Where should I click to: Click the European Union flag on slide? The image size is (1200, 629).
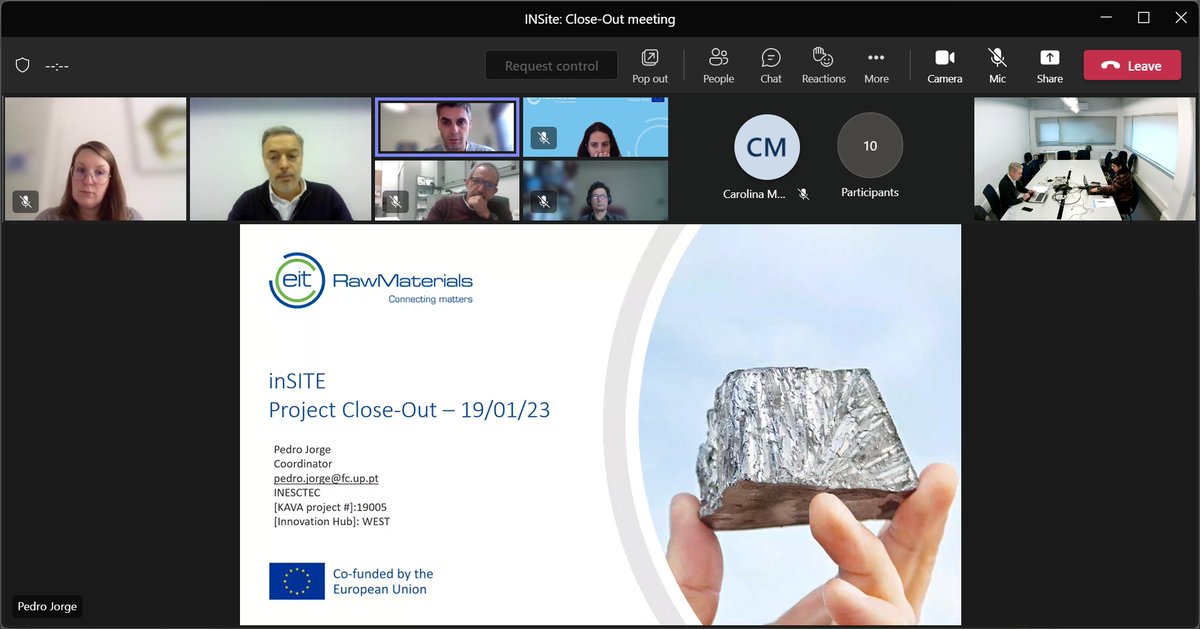297,581
